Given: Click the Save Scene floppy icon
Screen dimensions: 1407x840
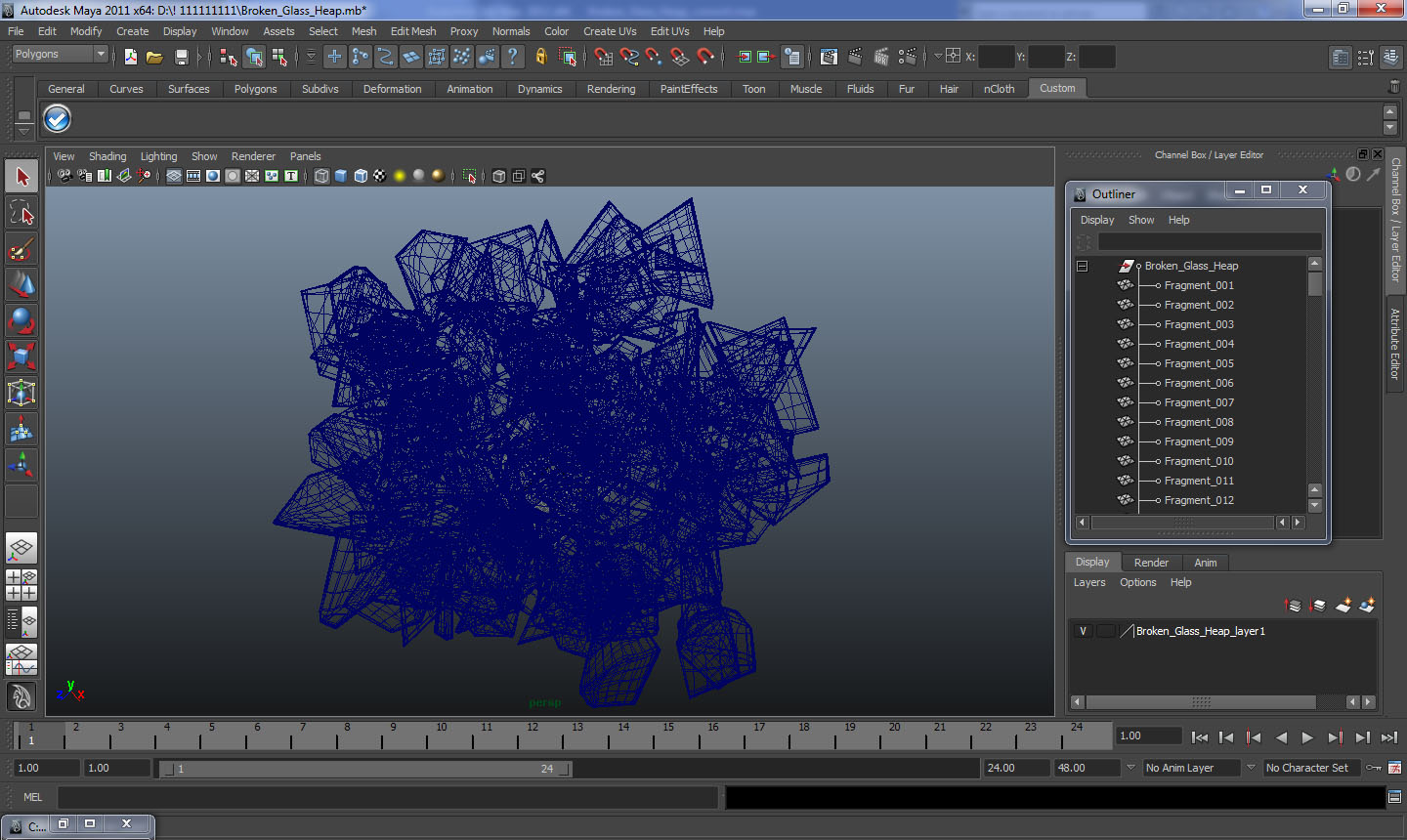Looking at the screenshot, I should [181, 57].
